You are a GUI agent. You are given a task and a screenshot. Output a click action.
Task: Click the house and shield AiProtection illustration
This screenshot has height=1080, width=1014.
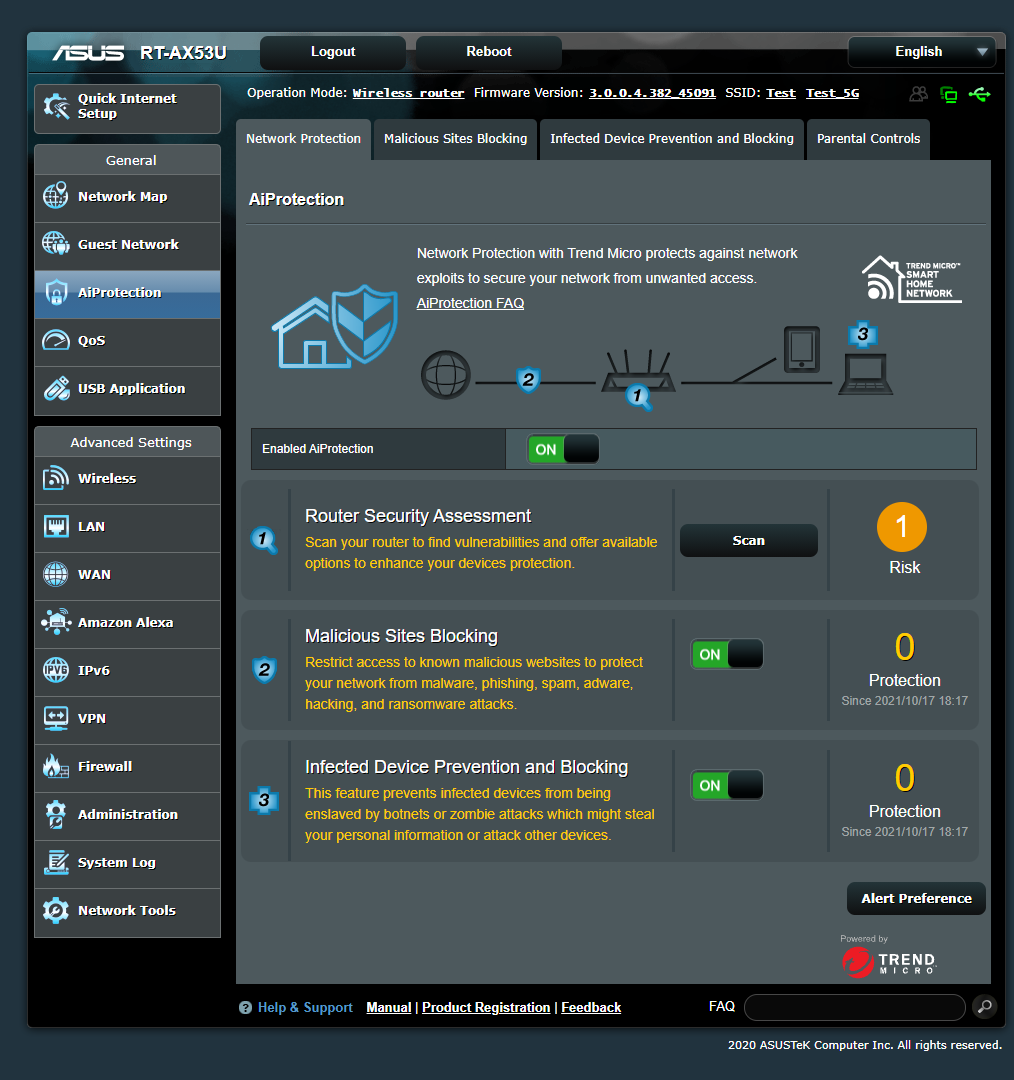[335, 326]
